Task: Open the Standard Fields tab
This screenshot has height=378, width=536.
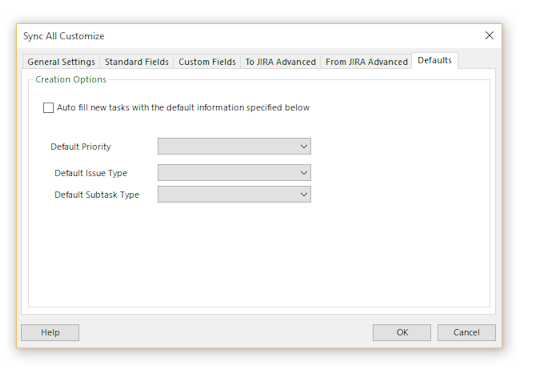Action: coord(136,62)
